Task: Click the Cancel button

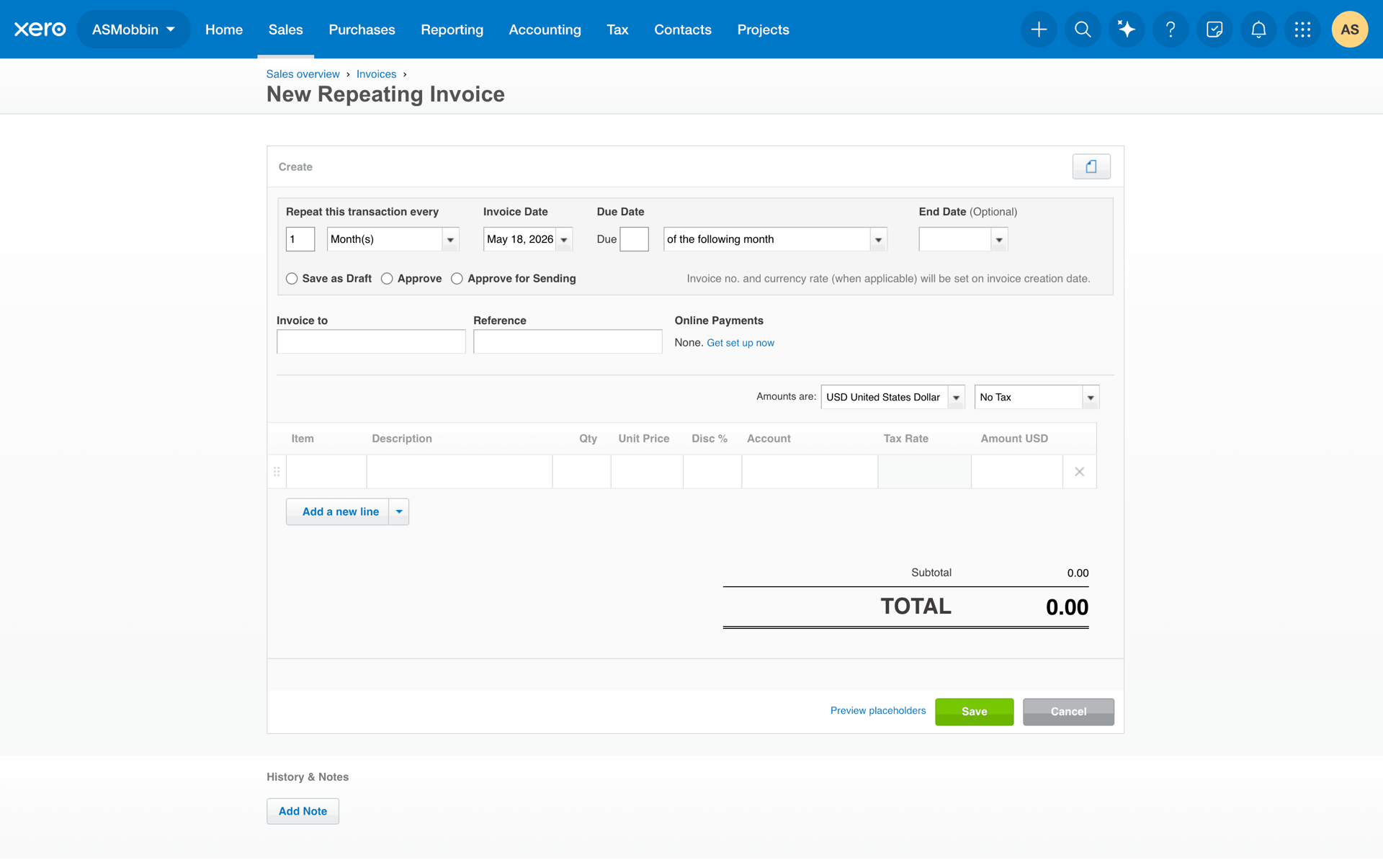Action: click(1068, 712)
